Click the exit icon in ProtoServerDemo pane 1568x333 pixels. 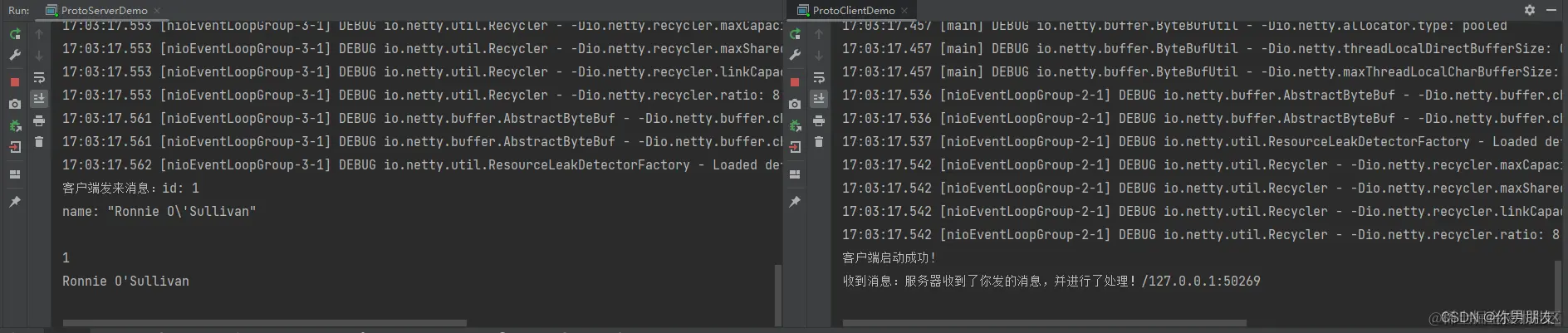(x=15, y=147)
